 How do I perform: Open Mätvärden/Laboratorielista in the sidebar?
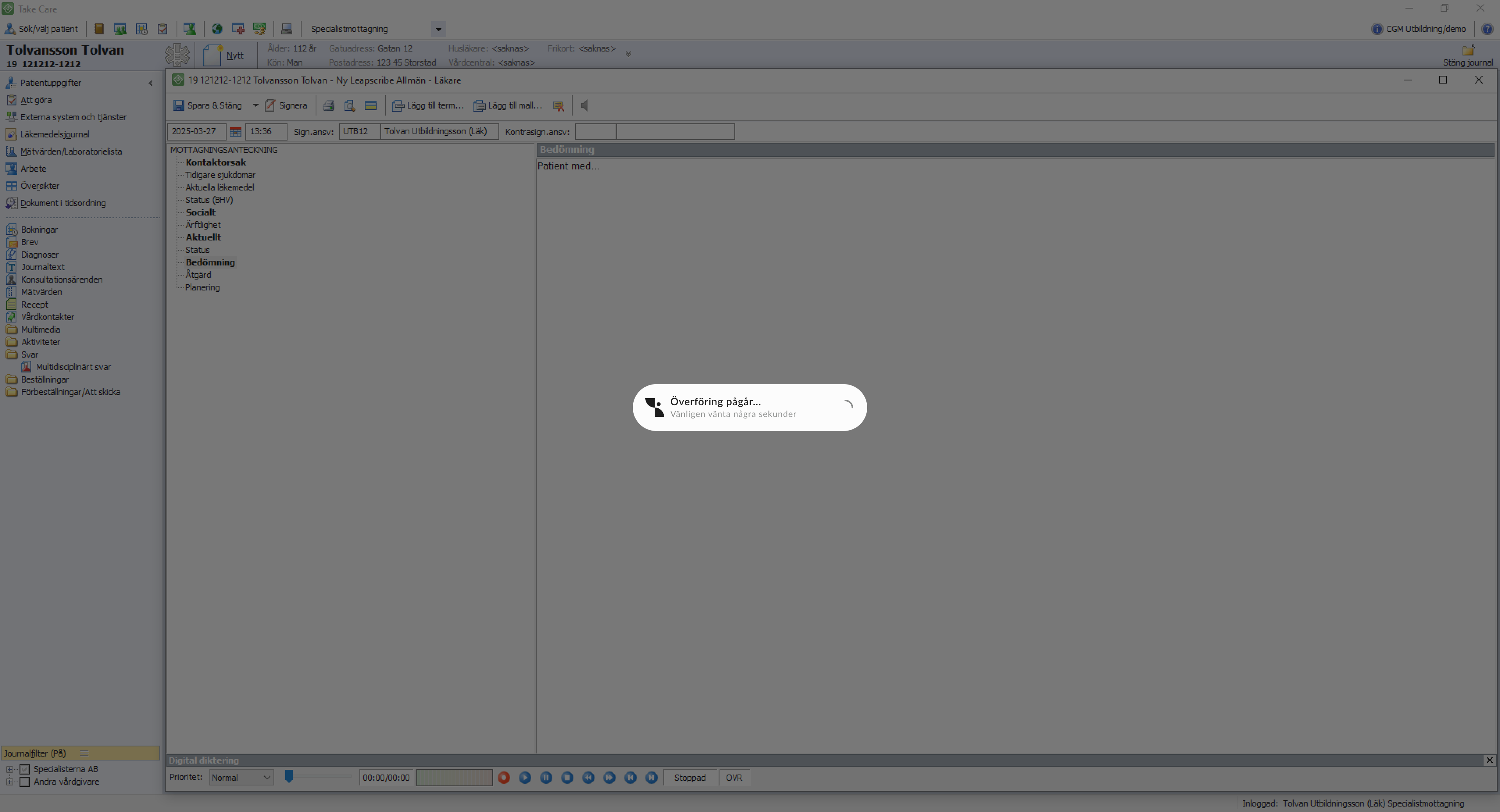[71, 151]
